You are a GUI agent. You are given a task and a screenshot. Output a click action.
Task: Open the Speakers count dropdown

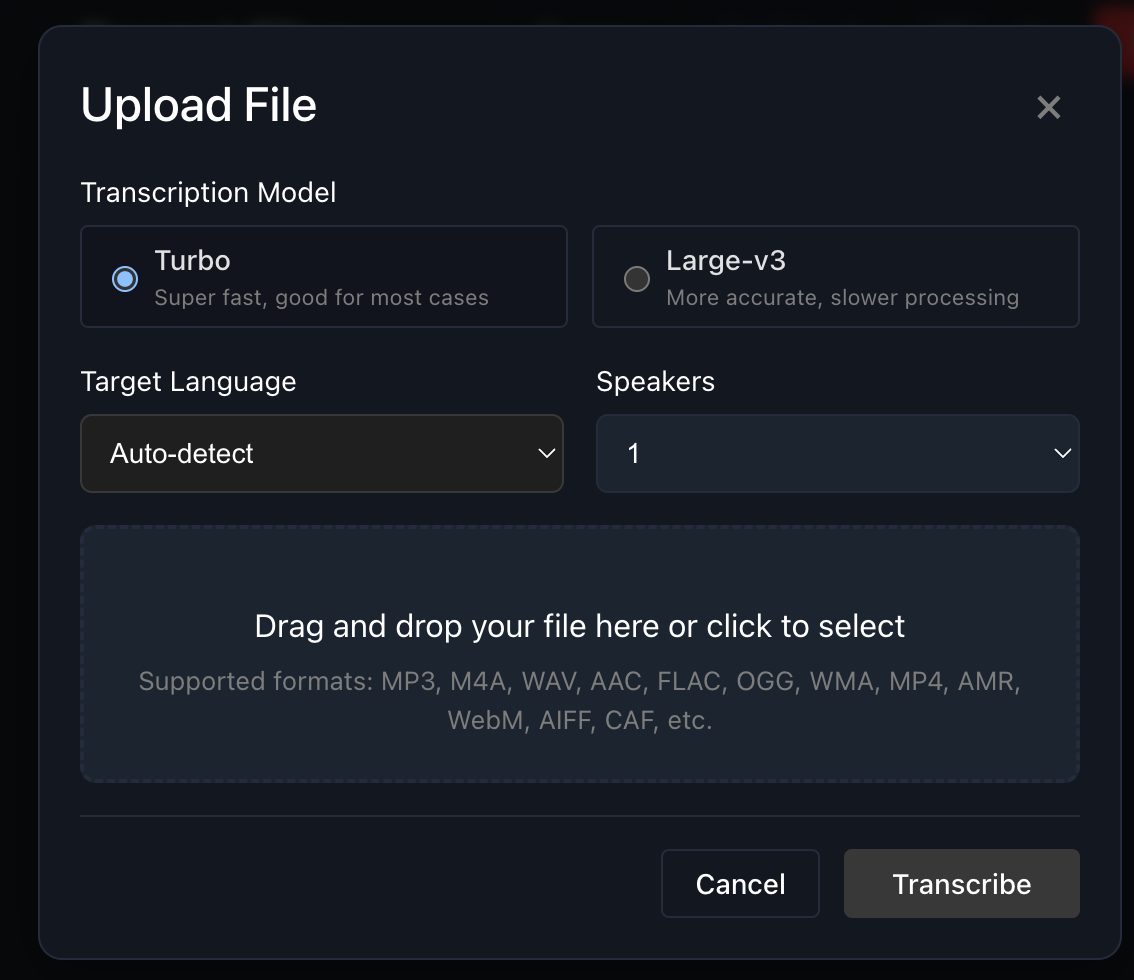[837, 454]
